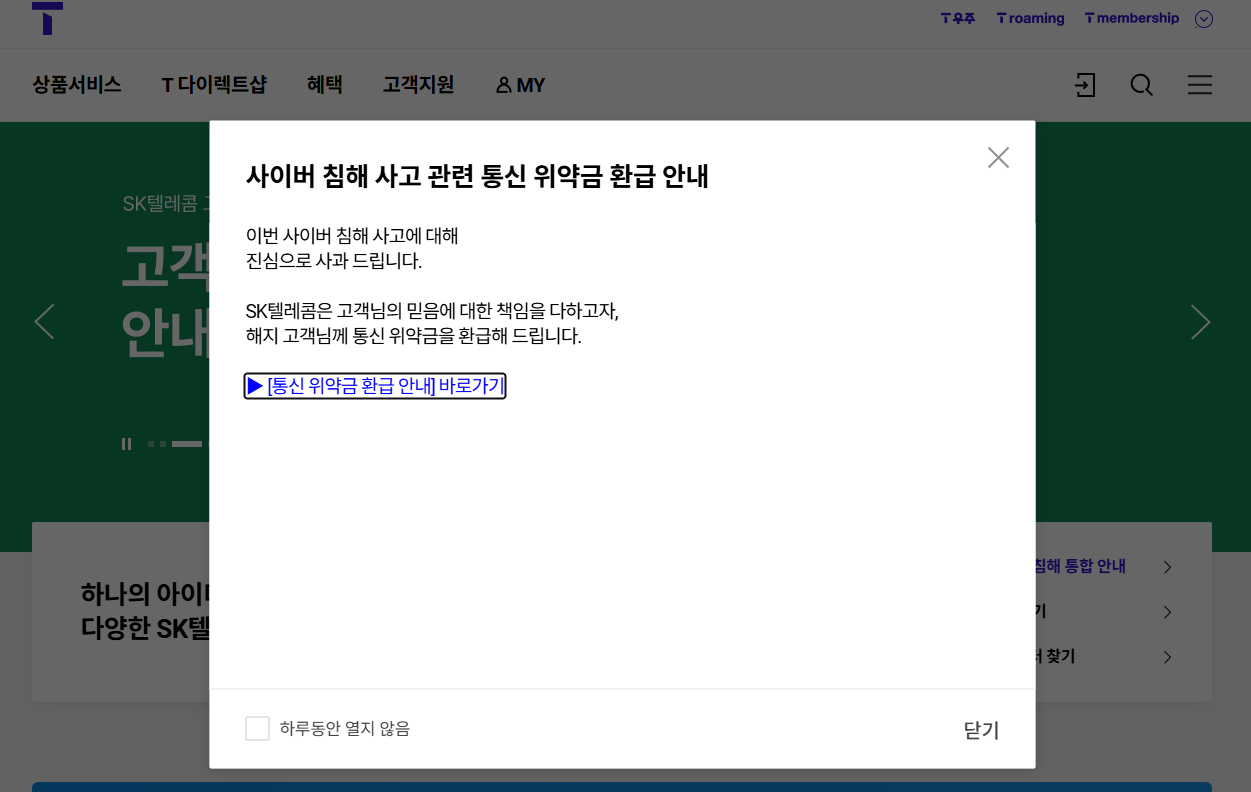Click the login icon in the header

coord(1085,85)
